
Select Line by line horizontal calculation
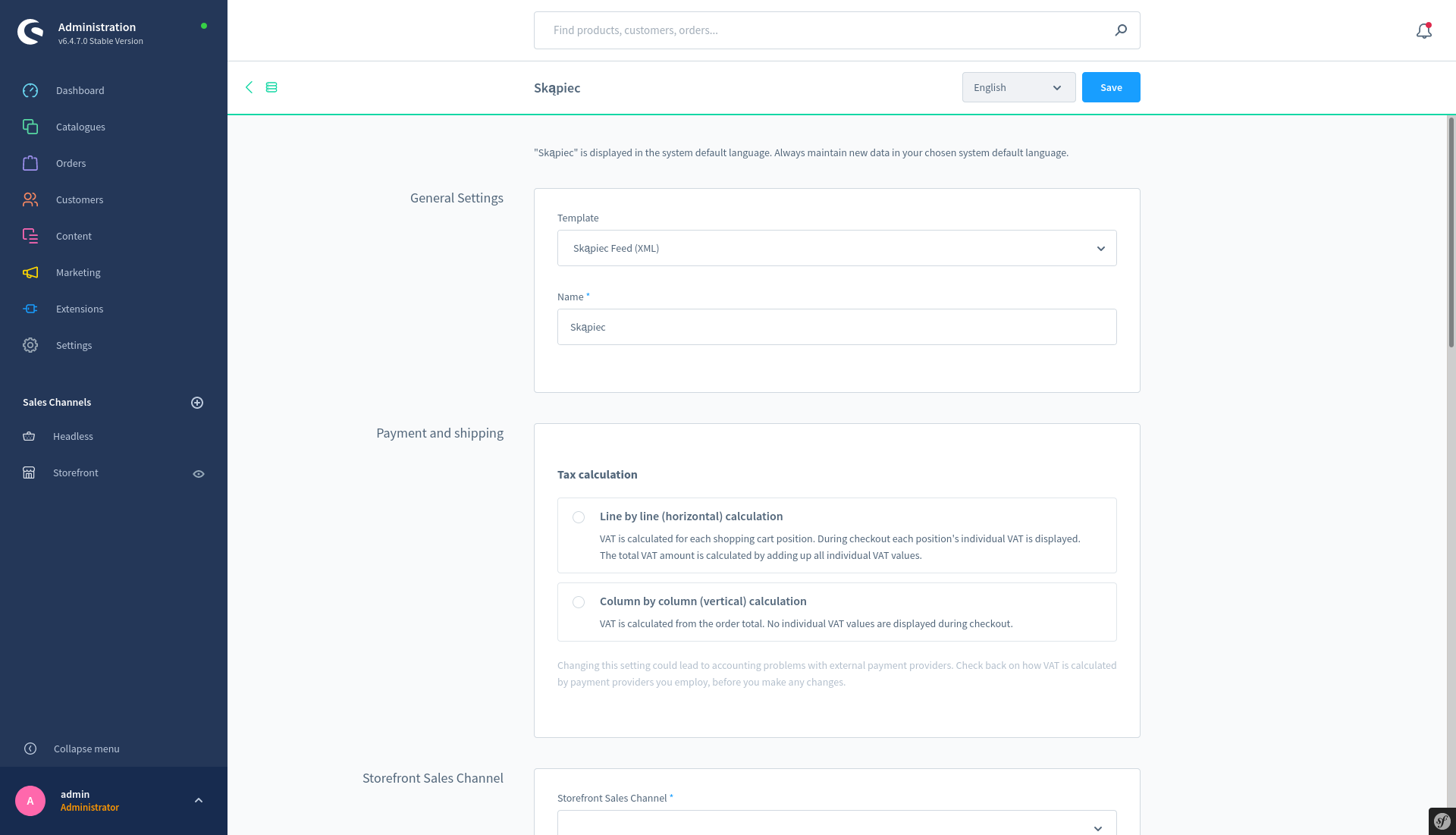click(578, 517)
